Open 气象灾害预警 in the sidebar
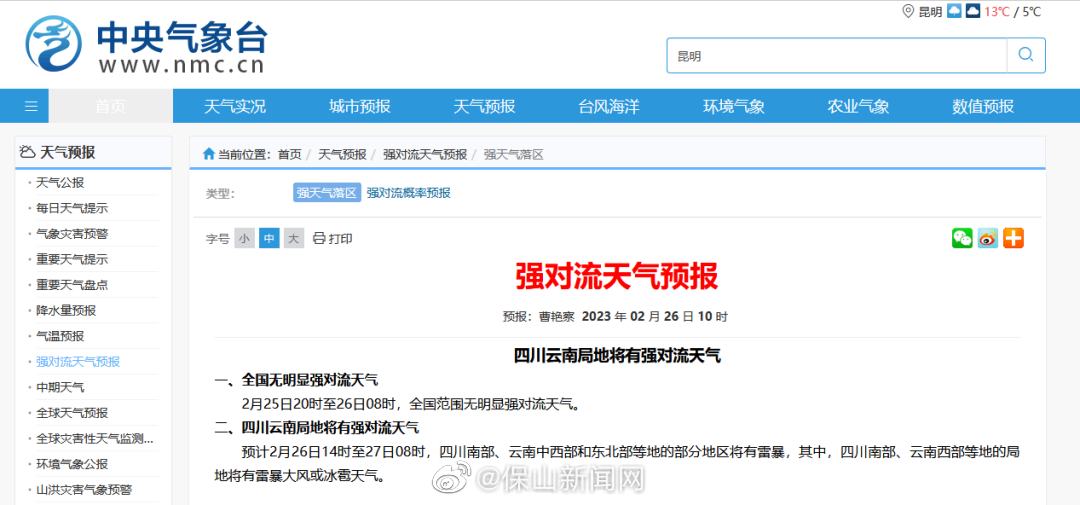The image size is (1080, 505). pos(72,234)
